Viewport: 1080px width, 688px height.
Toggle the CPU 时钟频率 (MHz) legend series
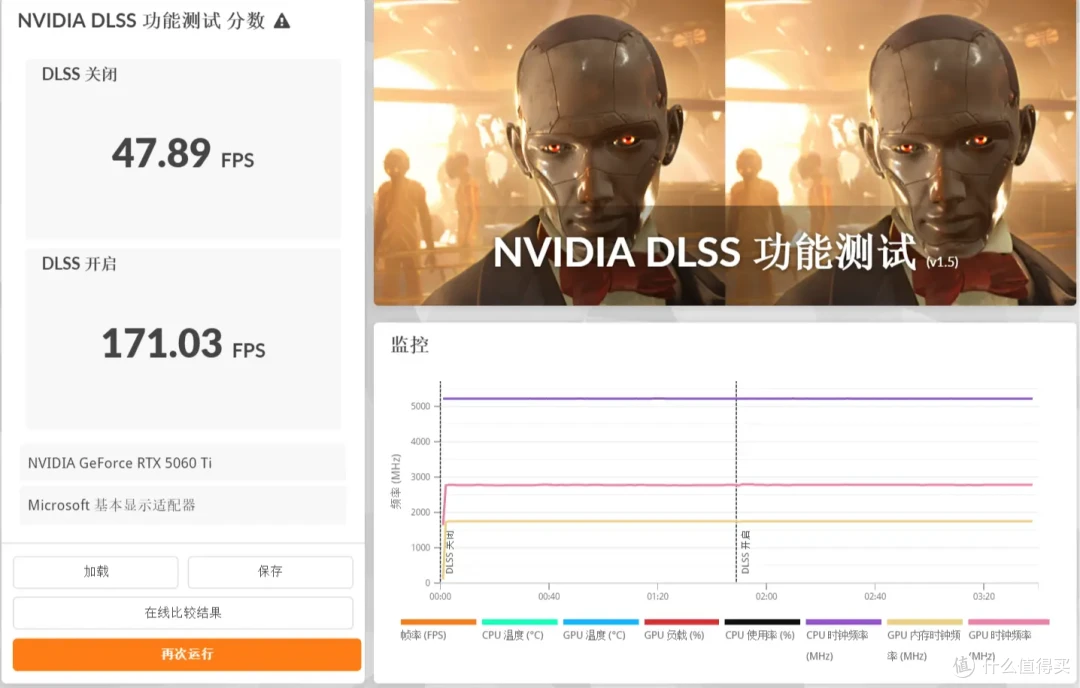(x=843, y=640)
